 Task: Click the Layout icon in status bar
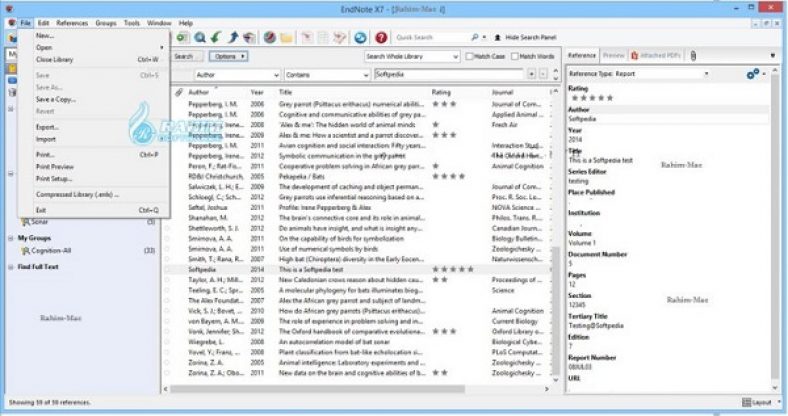(x=747, y=402)
